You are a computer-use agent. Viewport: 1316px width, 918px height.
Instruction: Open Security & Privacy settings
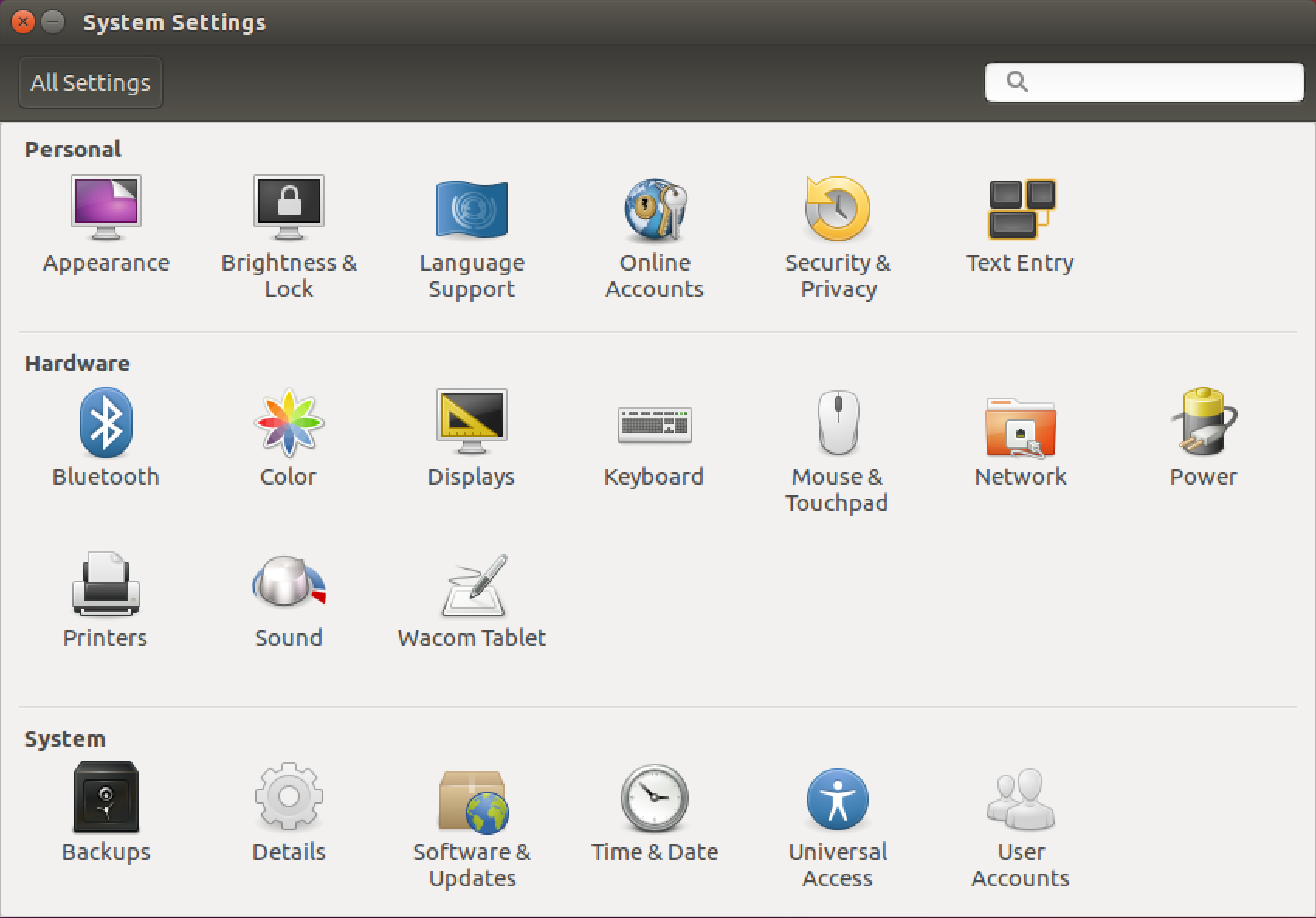[838, 225]
